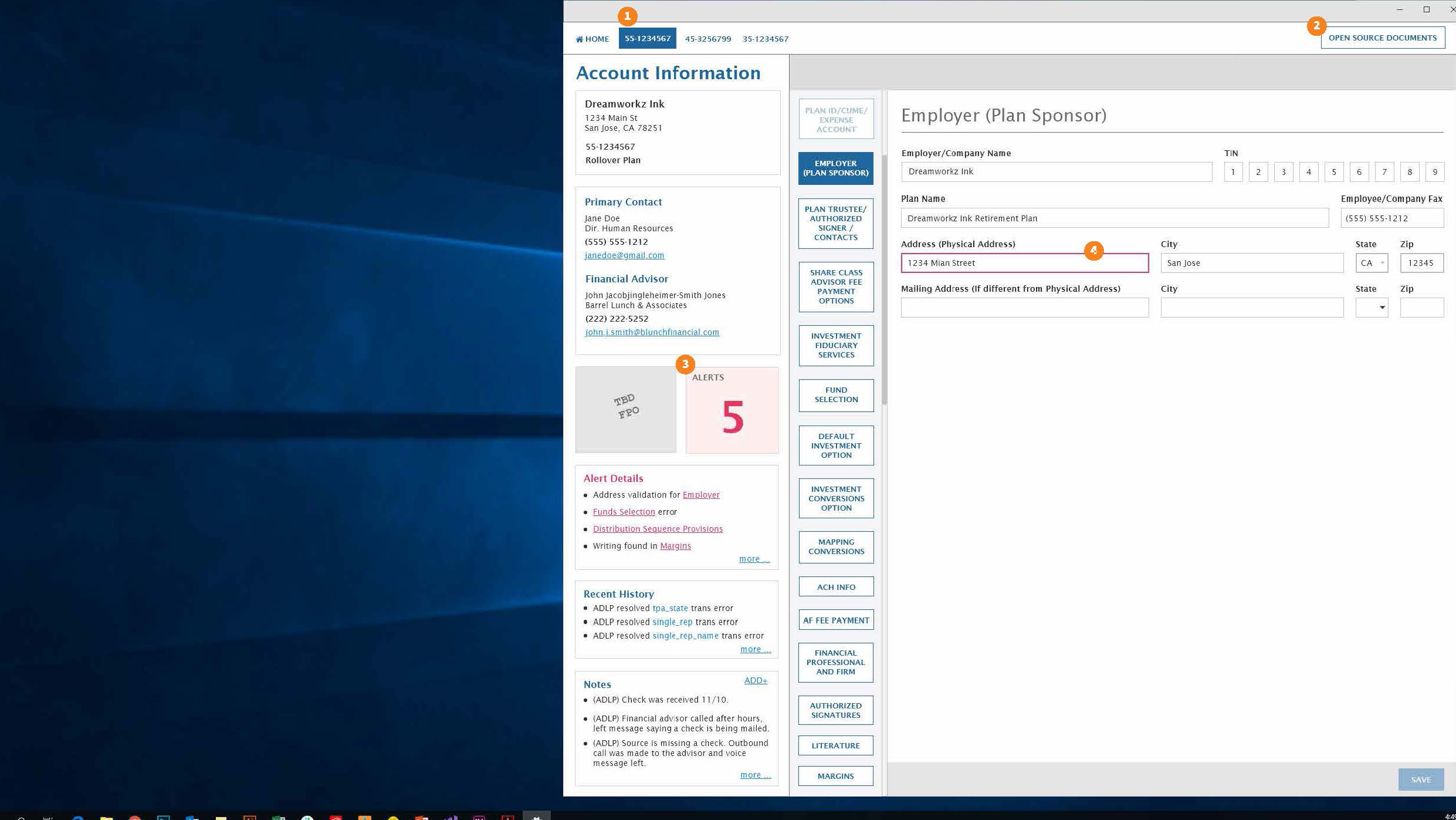Click the Plan Name input field

[x=1115, y=218]
